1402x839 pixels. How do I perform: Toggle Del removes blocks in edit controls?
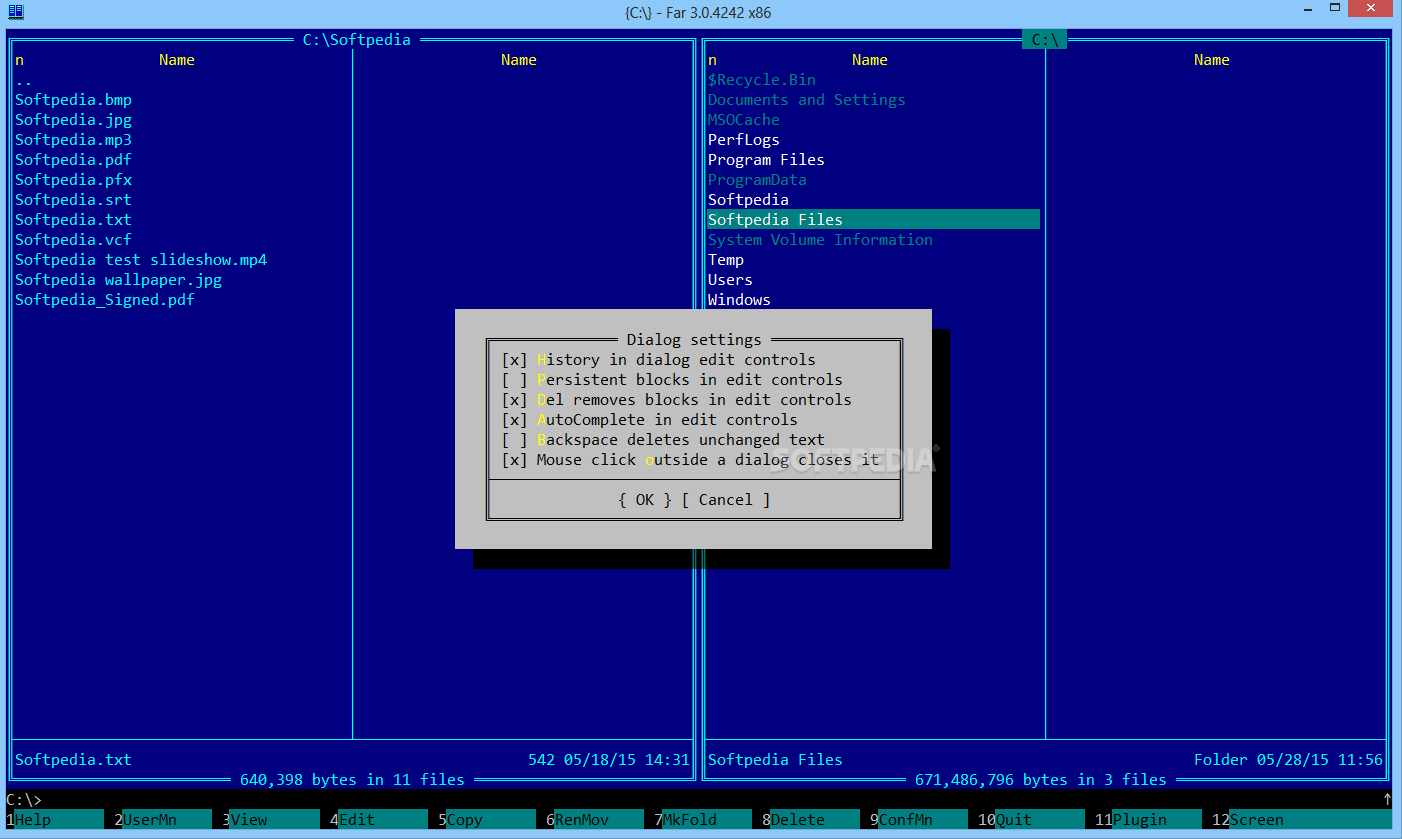[x=676, y=400]
